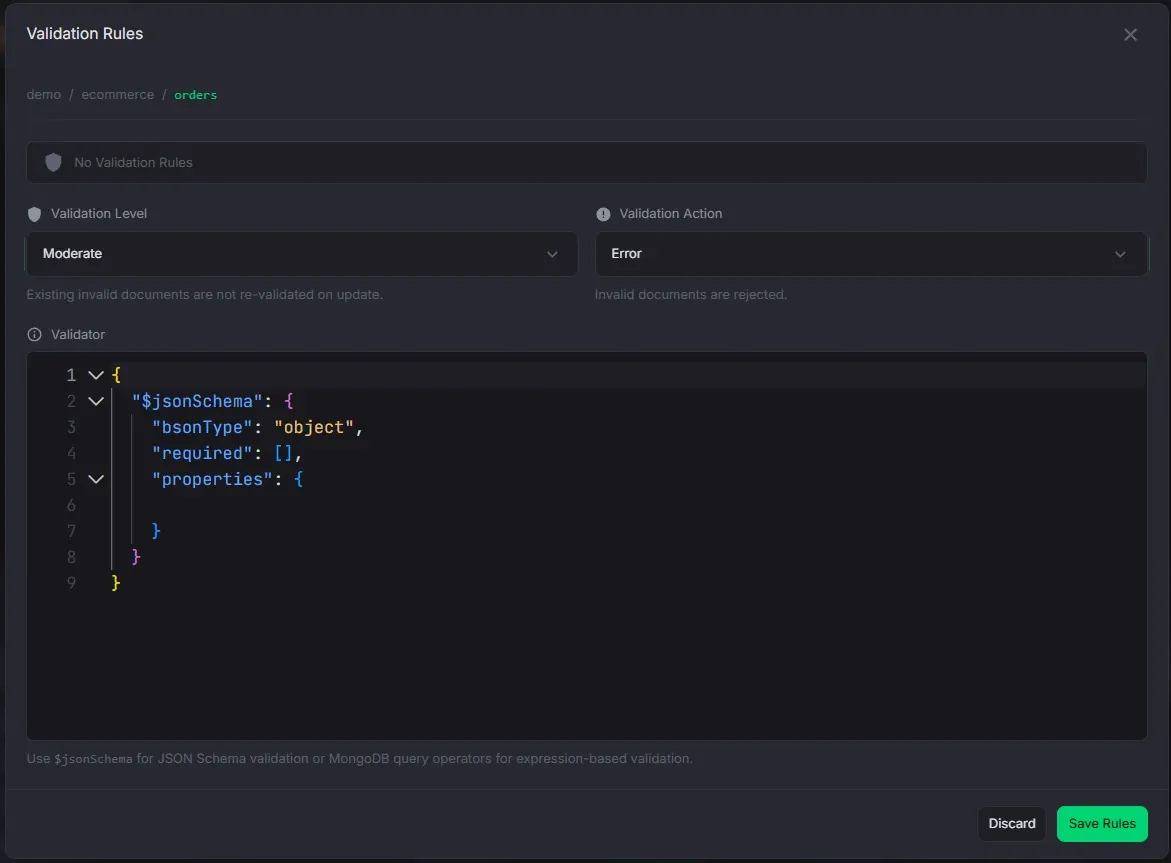Click the Validator info icon

click(x=34, y=335)
